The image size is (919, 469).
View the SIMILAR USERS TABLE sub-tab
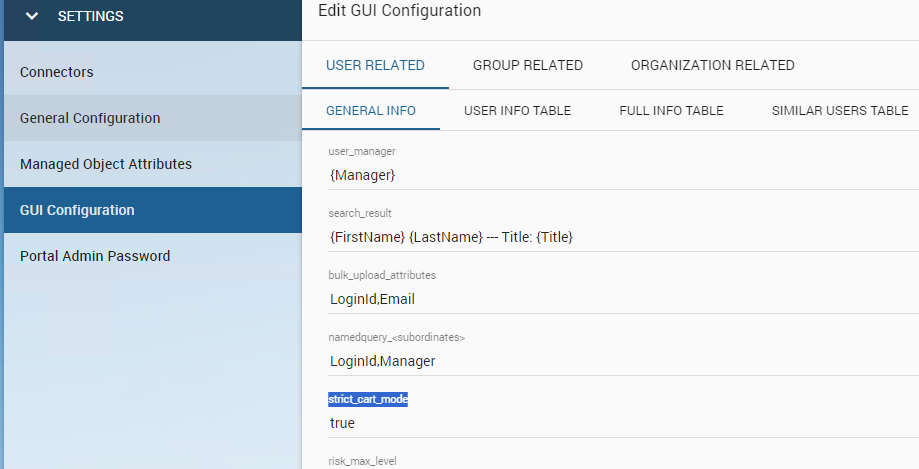coord(839,110)
